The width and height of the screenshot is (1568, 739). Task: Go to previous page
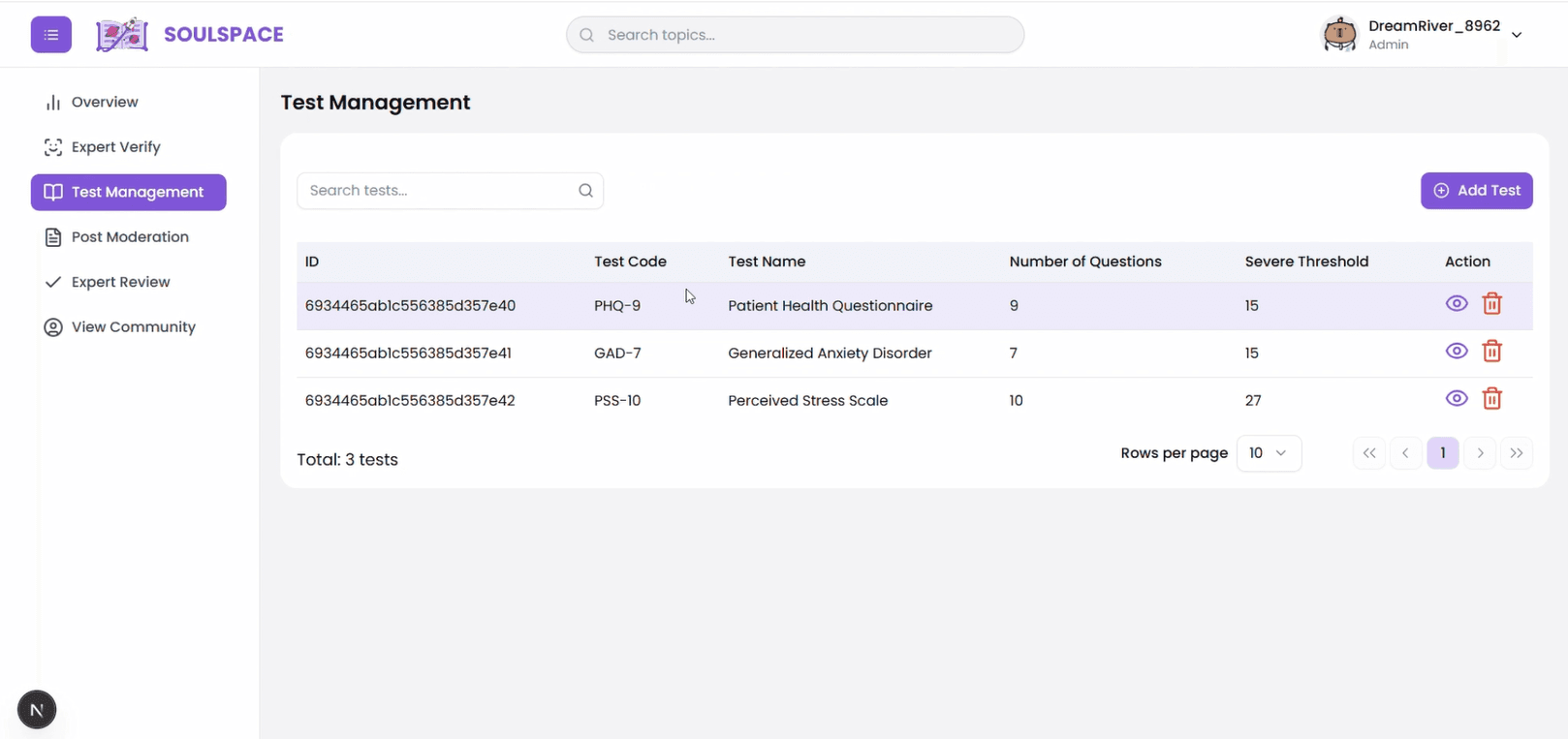click(x=1405, y=453)
